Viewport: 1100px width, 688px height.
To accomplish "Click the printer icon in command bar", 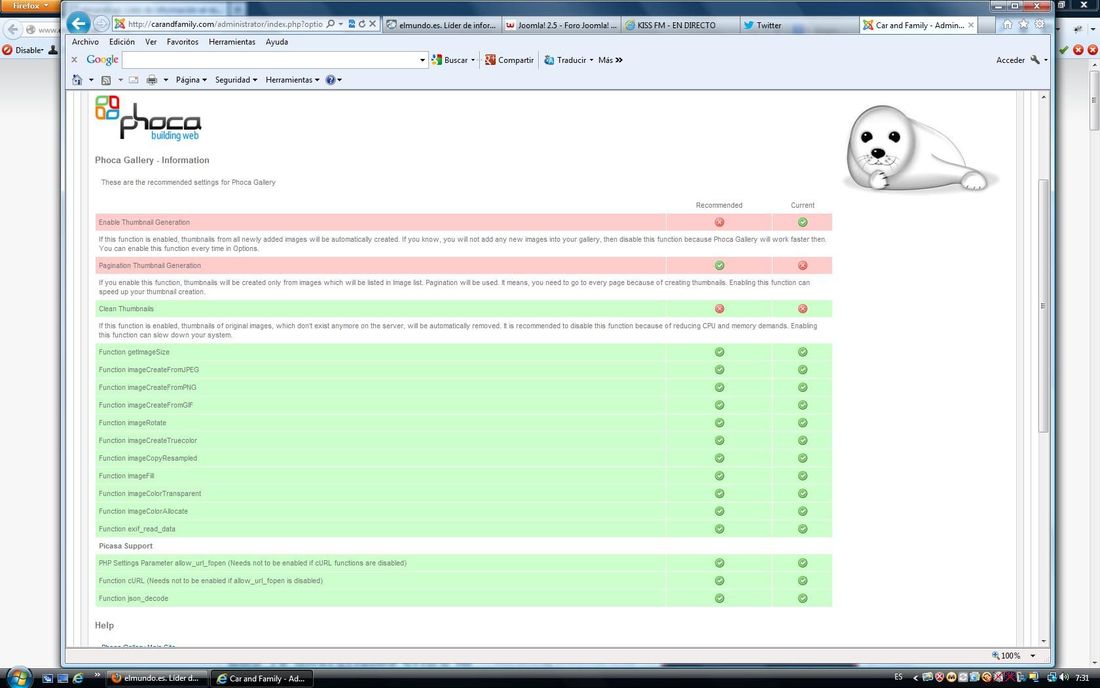I will [x=152, y=80].
